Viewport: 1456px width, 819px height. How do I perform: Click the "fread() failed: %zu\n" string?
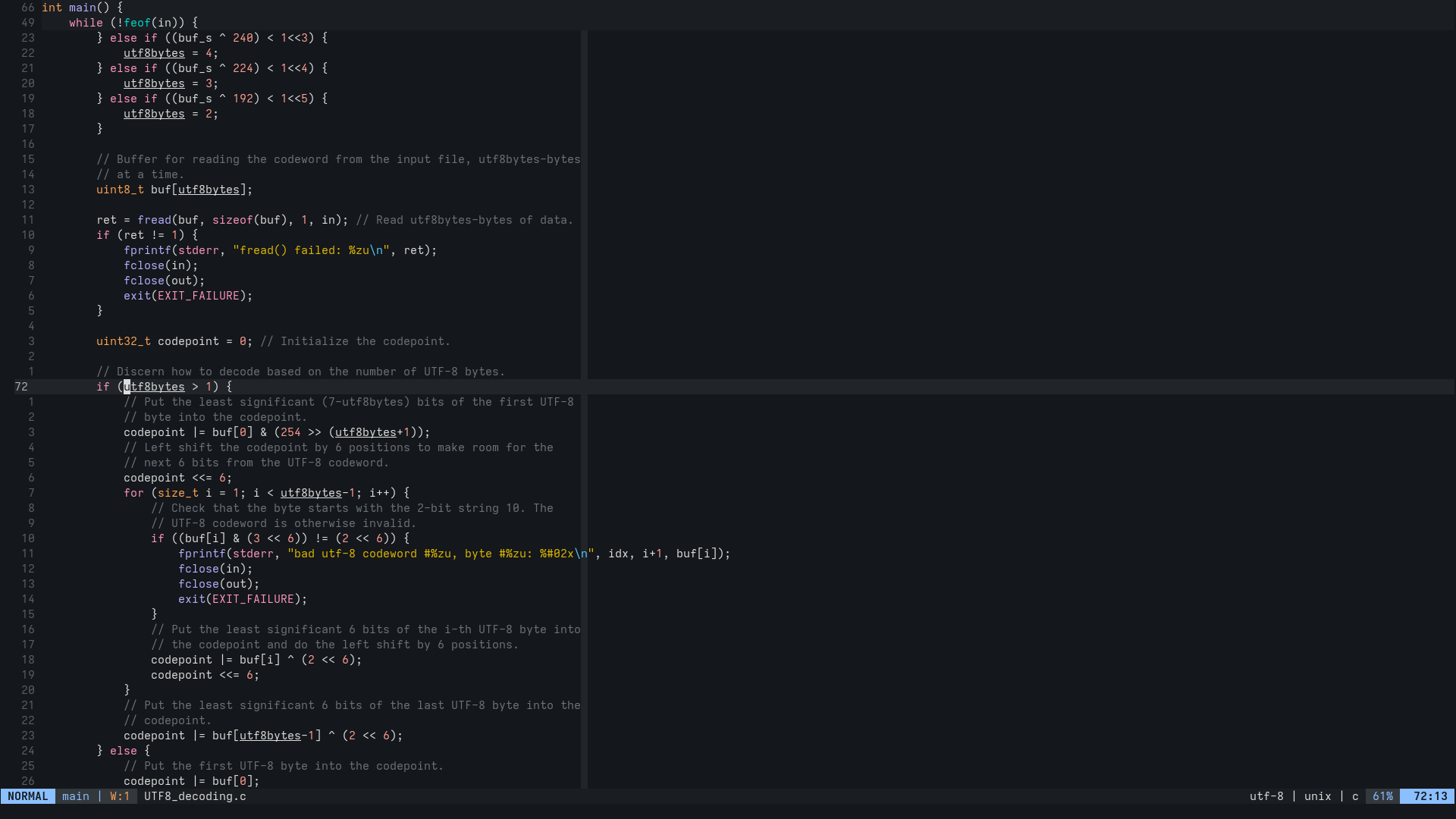[x=311, y=250]
